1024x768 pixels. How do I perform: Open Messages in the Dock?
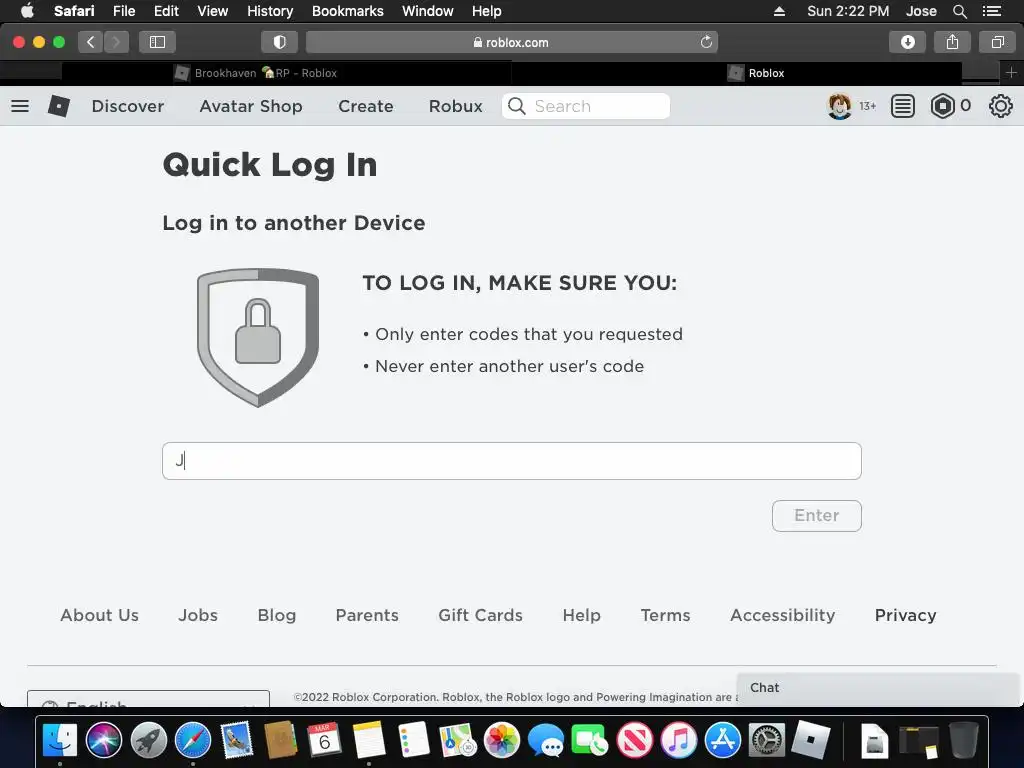point(546,740)
